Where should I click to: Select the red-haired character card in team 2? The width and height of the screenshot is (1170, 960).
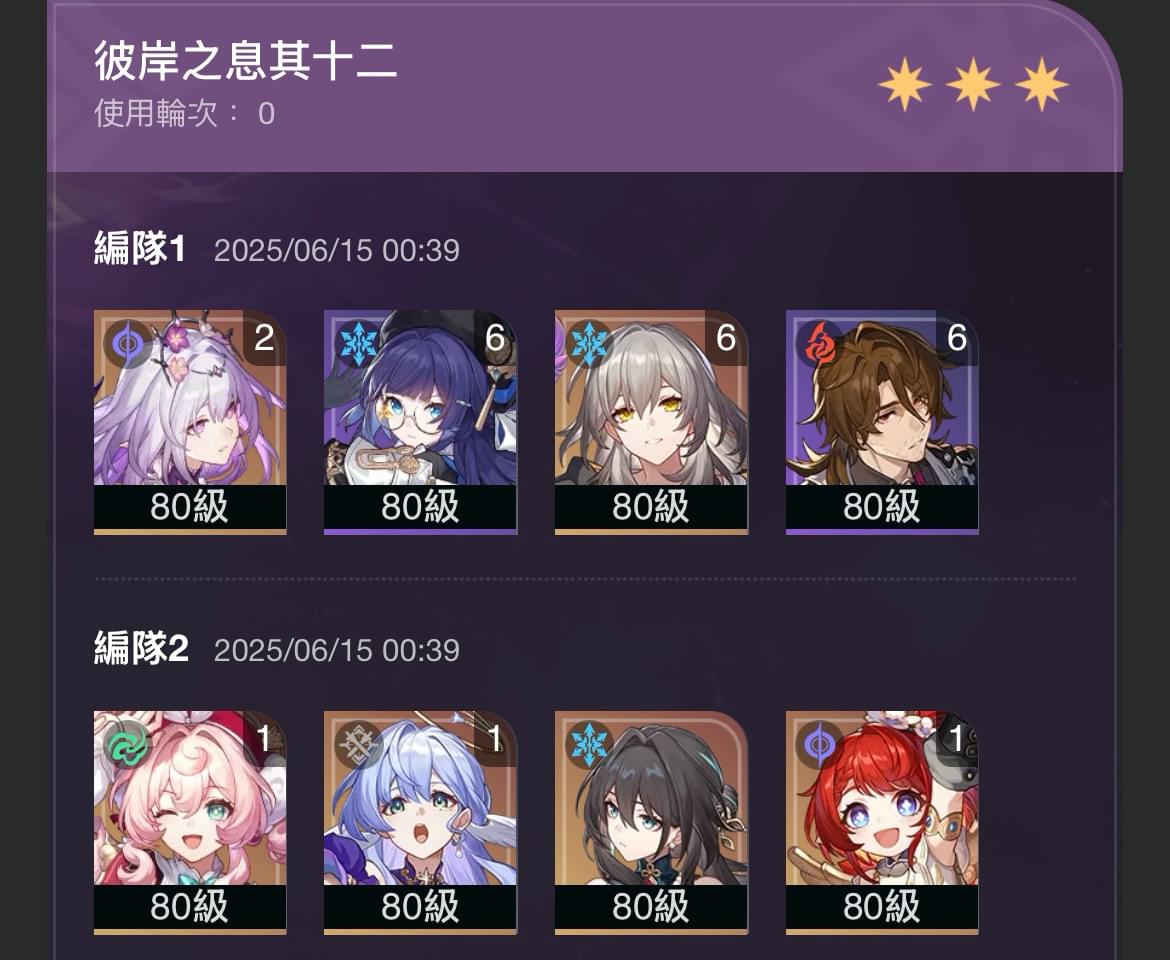click(882, 822)
